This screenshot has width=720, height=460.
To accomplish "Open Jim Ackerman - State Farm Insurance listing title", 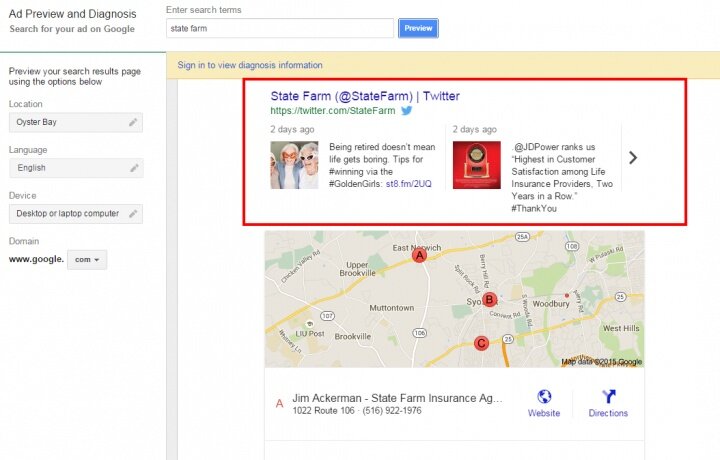I will (397, 398).
